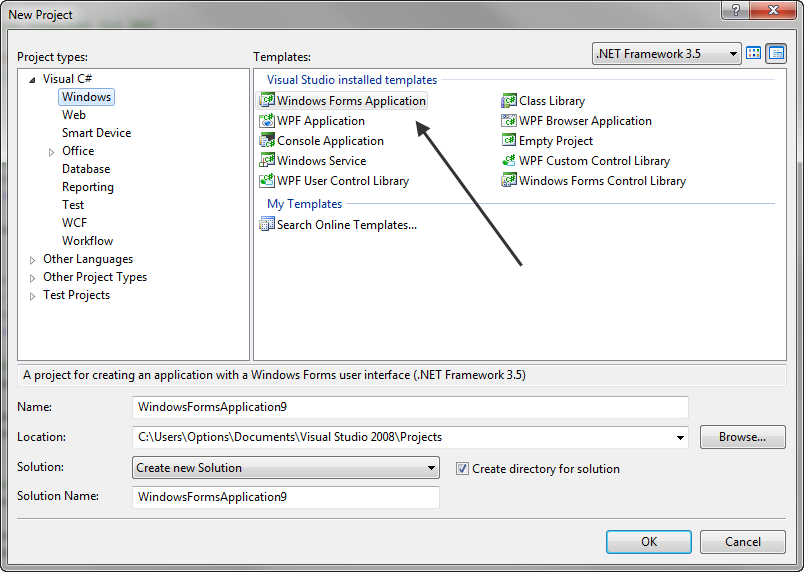Open the Location path dropdown arrow

pyautogui.click(x=680, y=437)
